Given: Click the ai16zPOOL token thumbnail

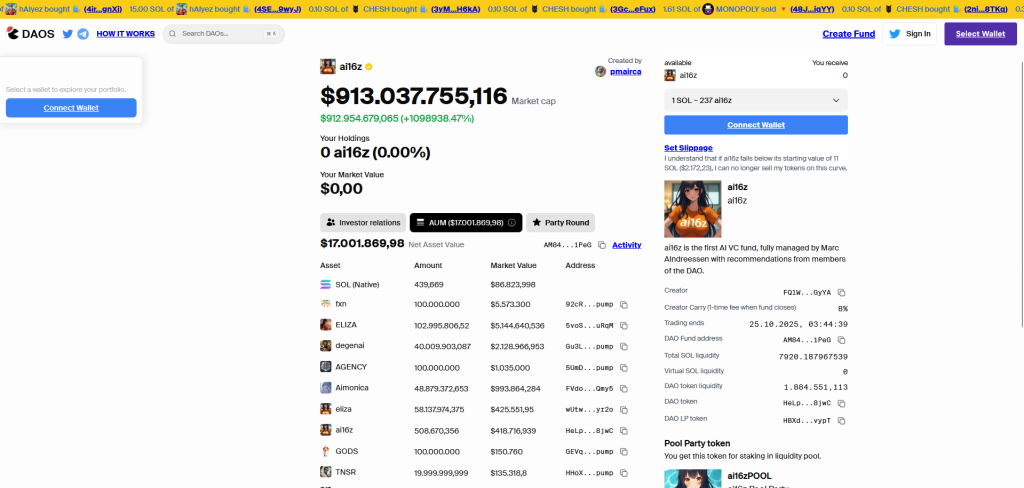Looking at the screenshot, I should click(x=693, y=479).
